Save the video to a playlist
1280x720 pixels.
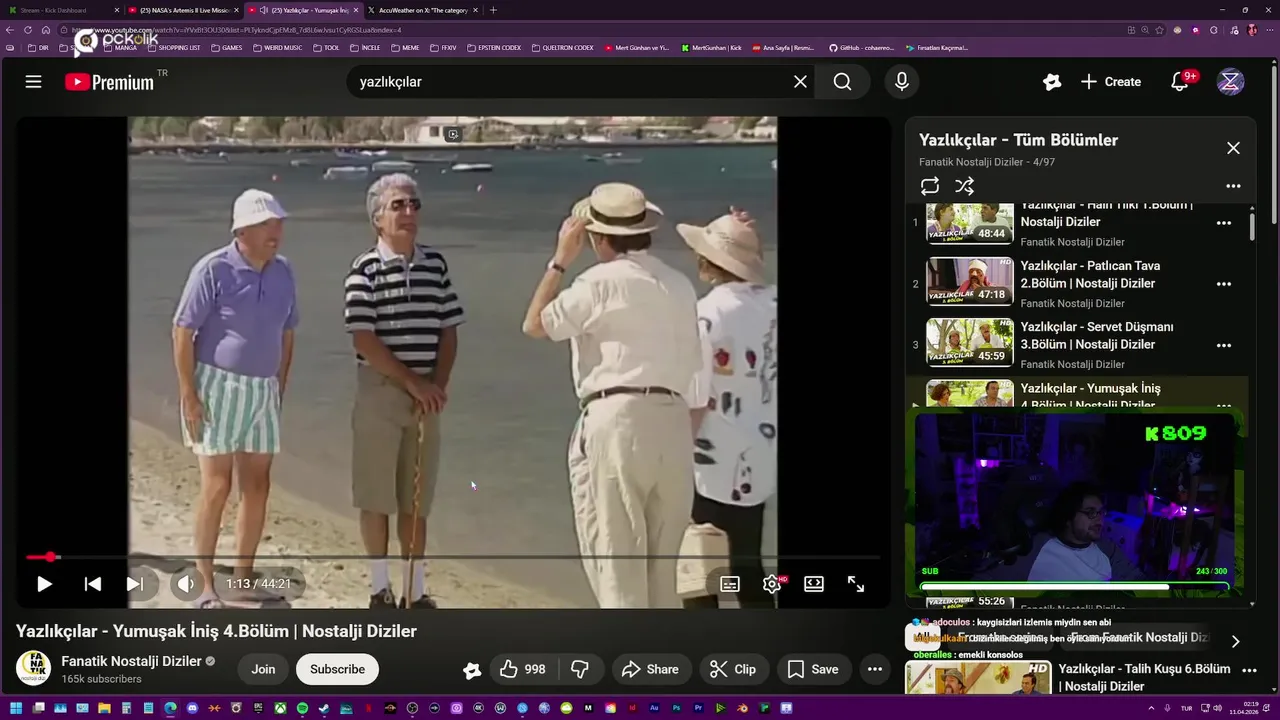tap(813, 669)
